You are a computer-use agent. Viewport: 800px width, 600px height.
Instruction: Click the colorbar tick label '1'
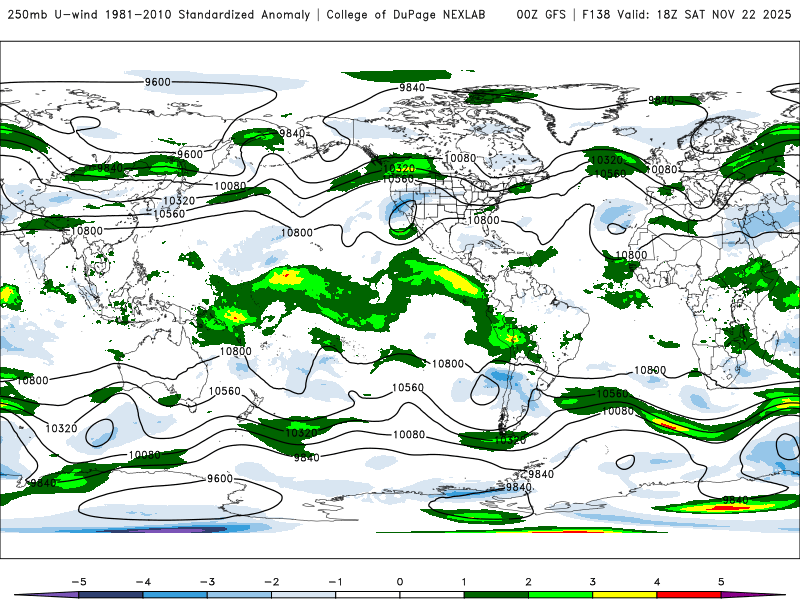point(464,582)
